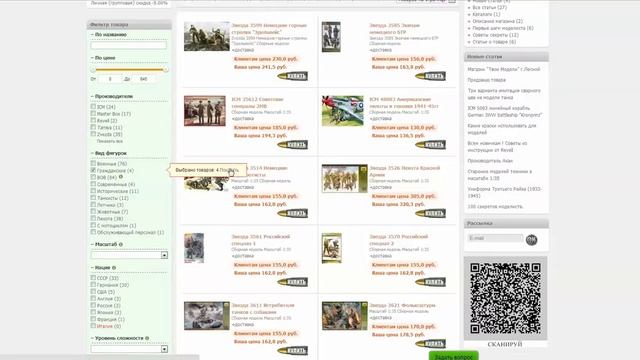Click the По названию search text field
The image size is (640, 360).
click(x=129, y=45)
